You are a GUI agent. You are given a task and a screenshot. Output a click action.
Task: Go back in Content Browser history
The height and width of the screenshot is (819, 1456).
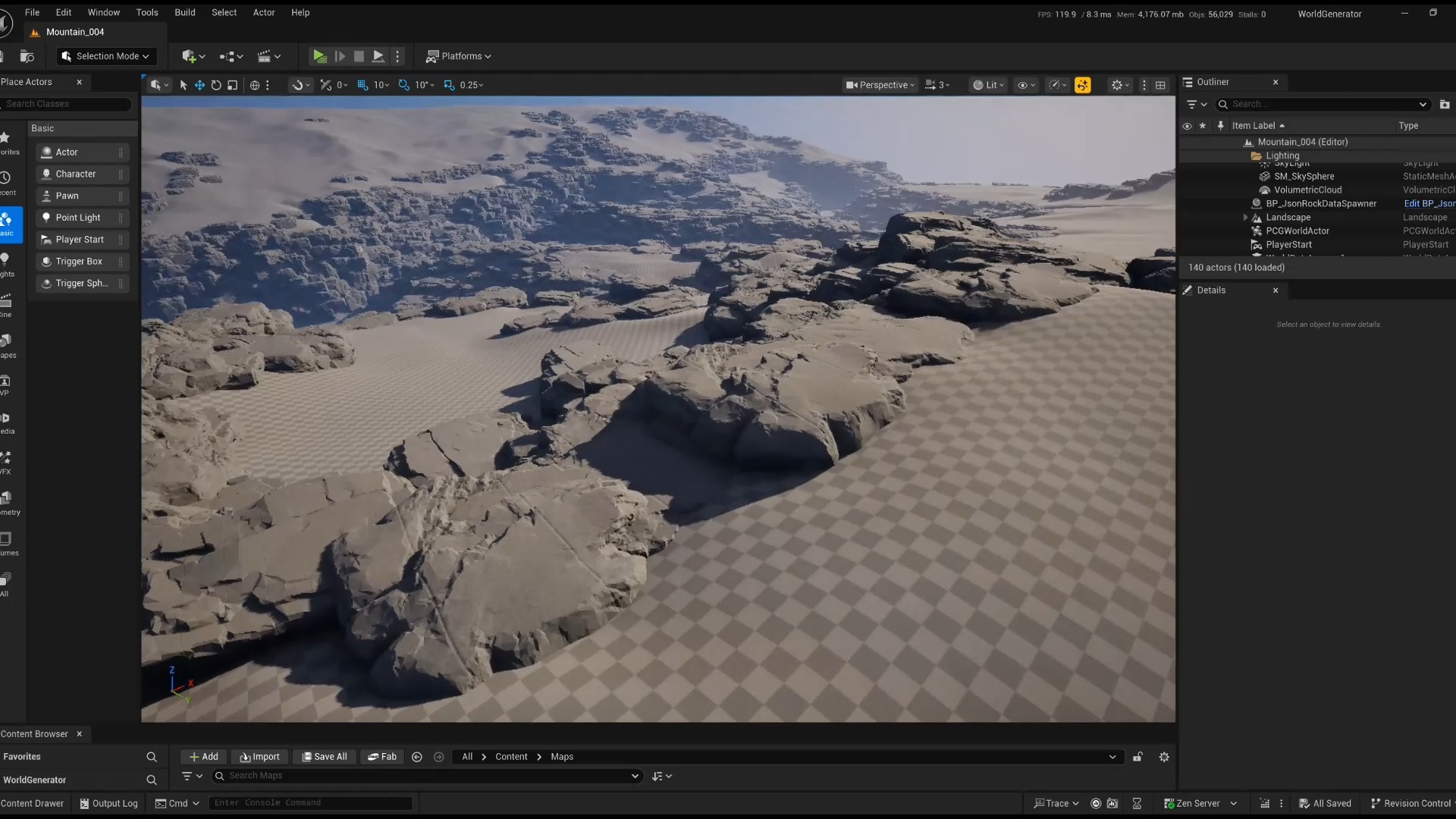[x=416, y=757]
